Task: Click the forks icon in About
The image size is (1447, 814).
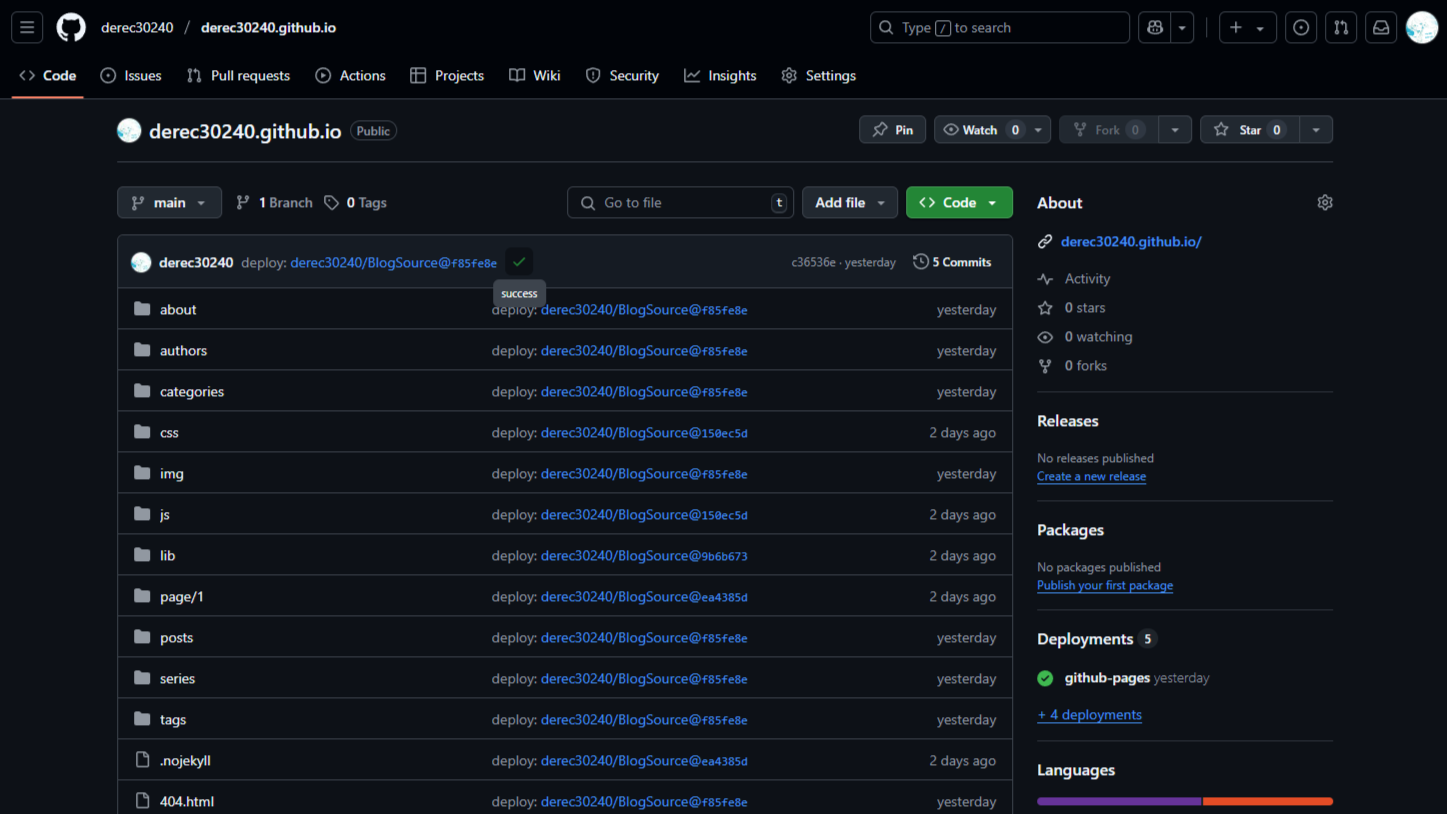Action: point(1045,366)
